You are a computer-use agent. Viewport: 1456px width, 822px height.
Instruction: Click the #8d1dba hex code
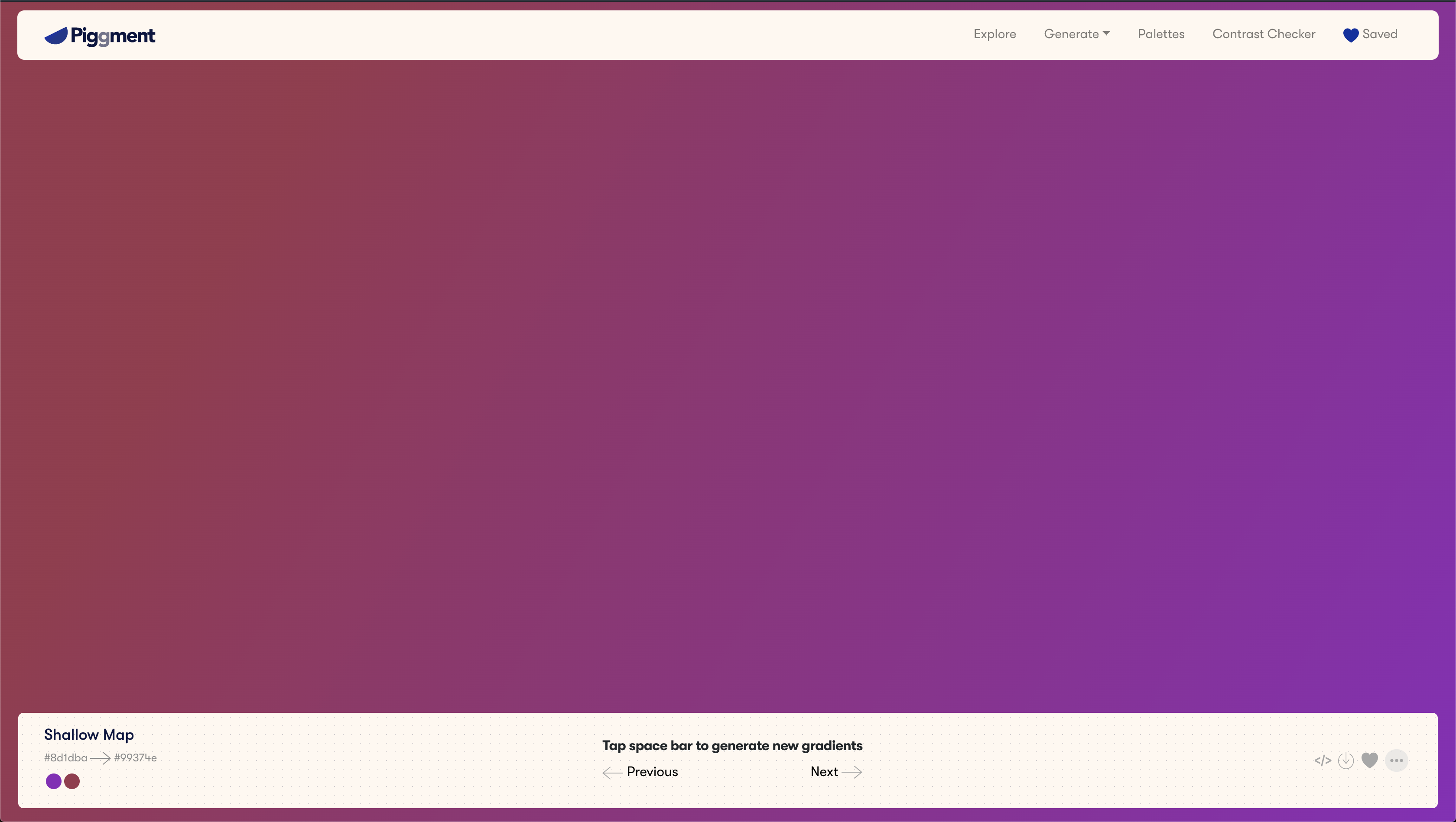pyautogui.click(x=65, y=757)
